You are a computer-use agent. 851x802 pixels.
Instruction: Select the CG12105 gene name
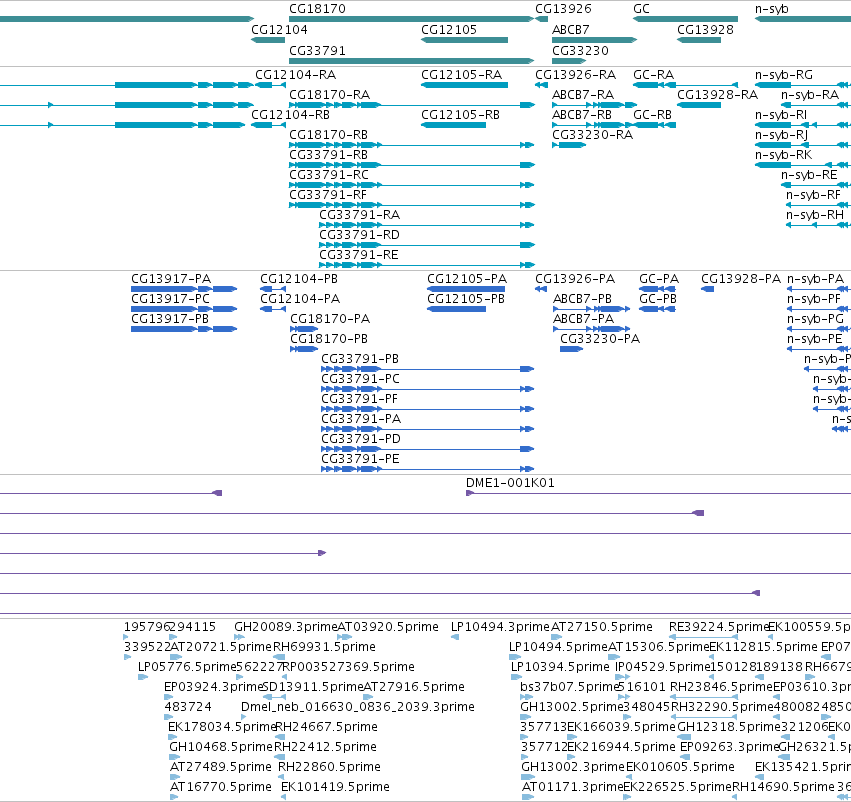(449, 29)
